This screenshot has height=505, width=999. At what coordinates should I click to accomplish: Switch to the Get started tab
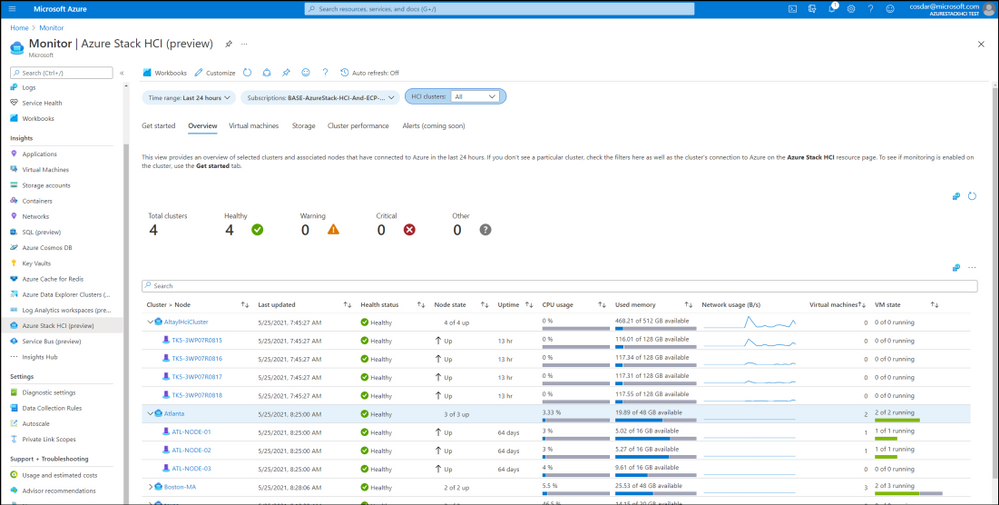click(x=158, y=126)
